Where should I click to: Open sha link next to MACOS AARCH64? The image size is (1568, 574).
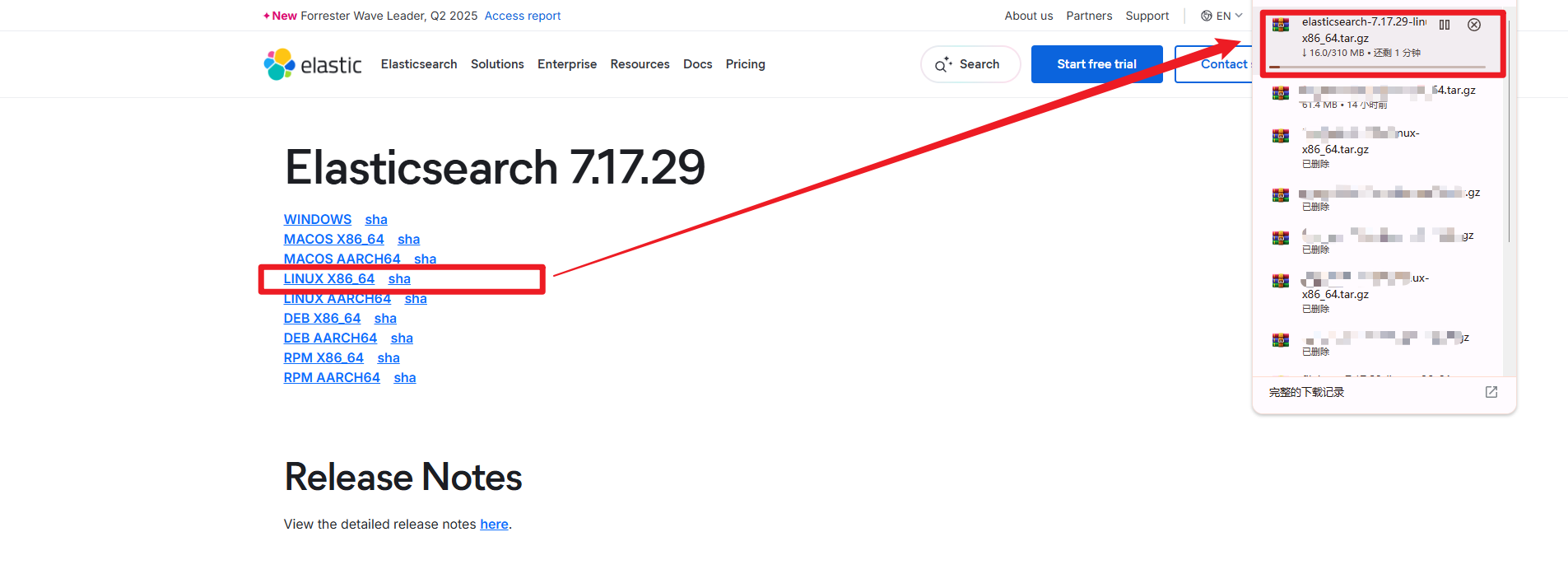426,259
